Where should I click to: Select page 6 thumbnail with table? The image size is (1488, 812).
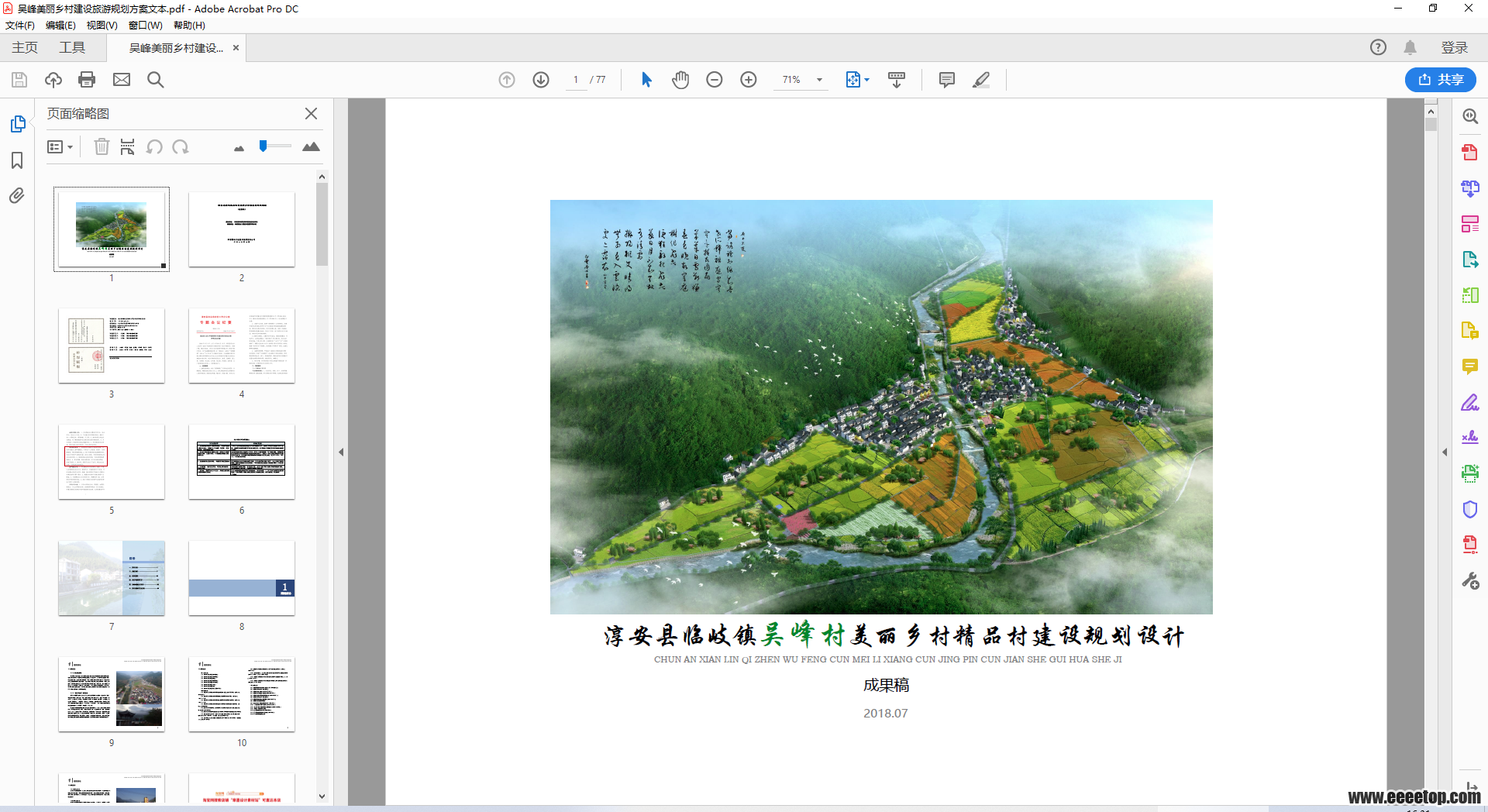[242, 462]
